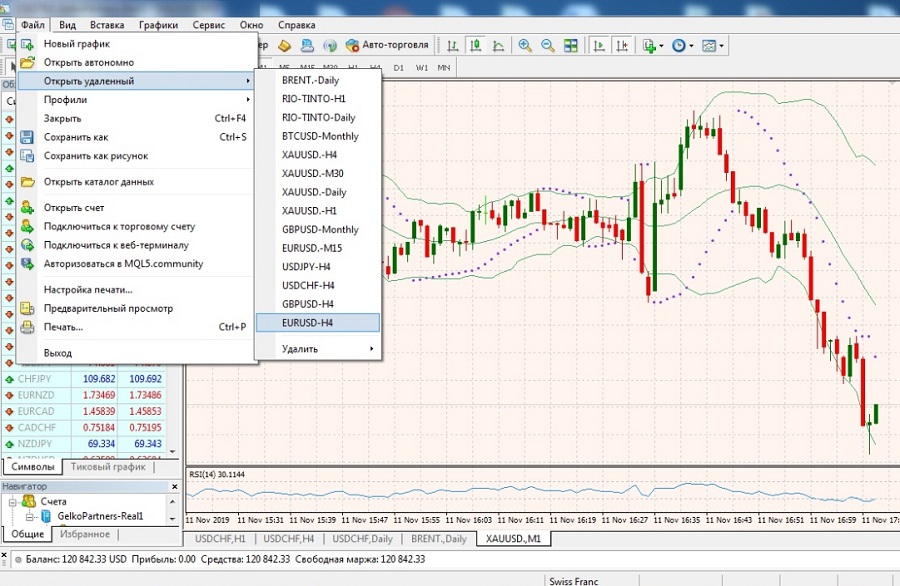Select the D1 timeframe button
This screenshot has height=586, width=900.
click(x=398, y=68)
